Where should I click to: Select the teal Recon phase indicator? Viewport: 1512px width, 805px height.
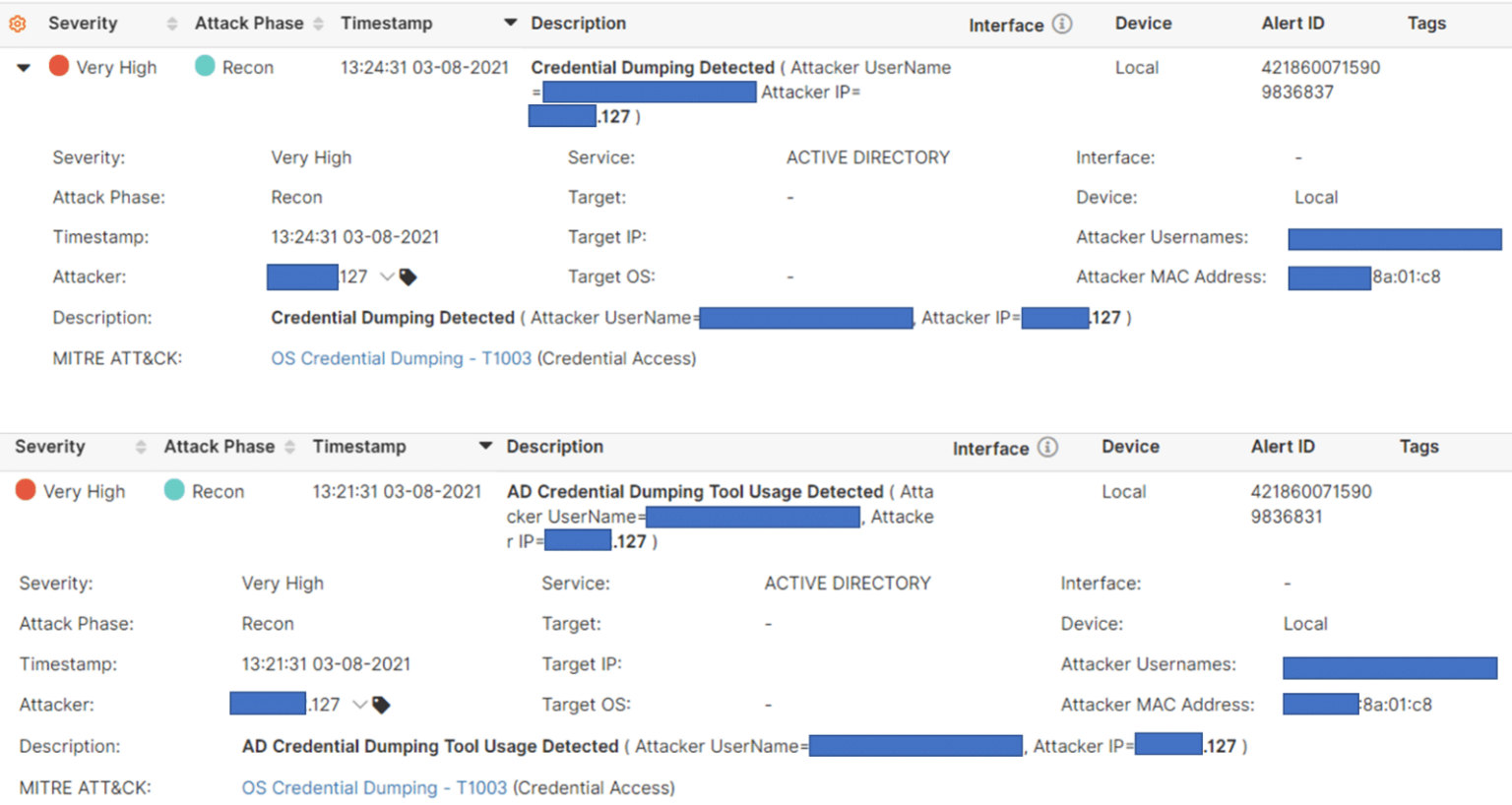coord(205,67)
